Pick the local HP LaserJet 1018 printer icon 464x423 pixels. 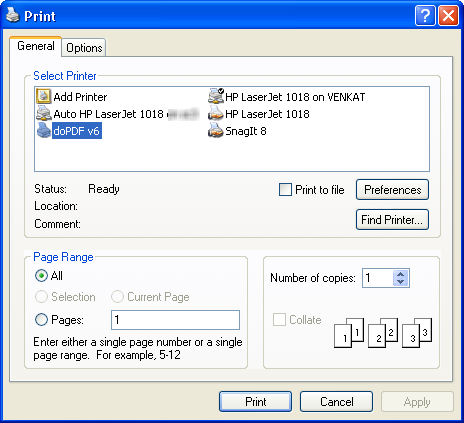[215, 113]
